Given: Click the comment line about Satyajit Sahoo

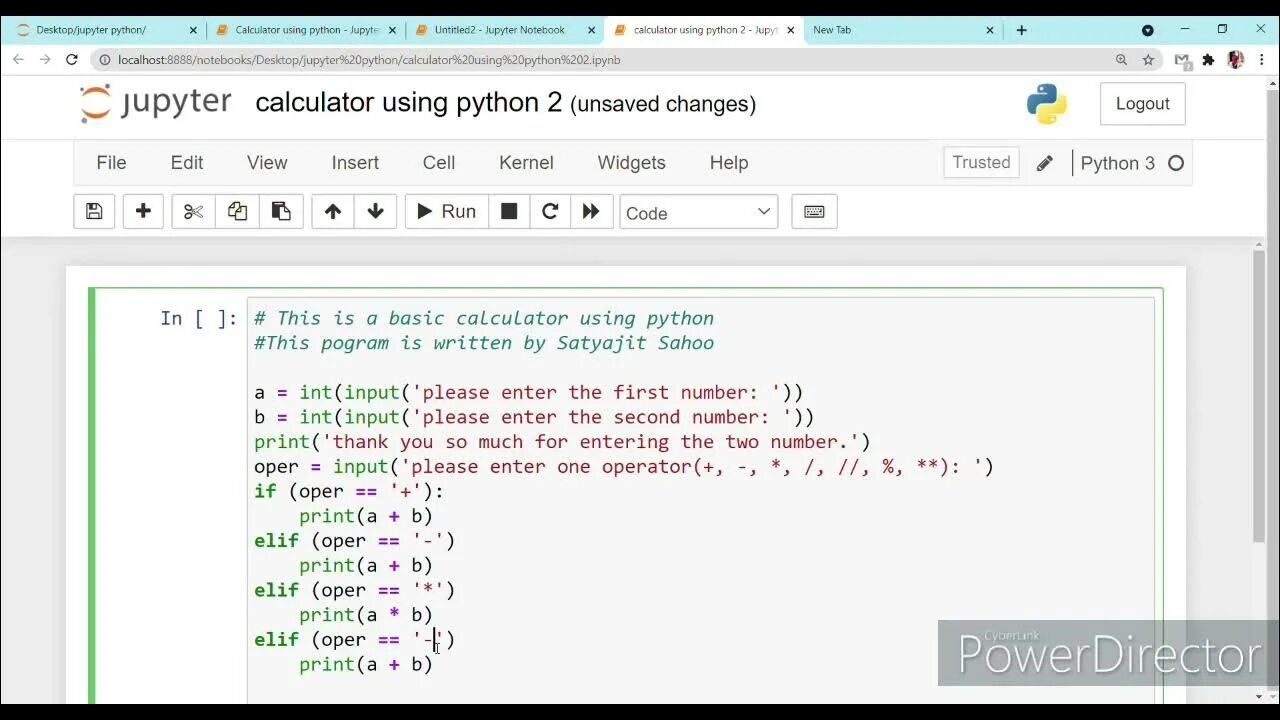Looking at the screenshot, I should [484, 343].
